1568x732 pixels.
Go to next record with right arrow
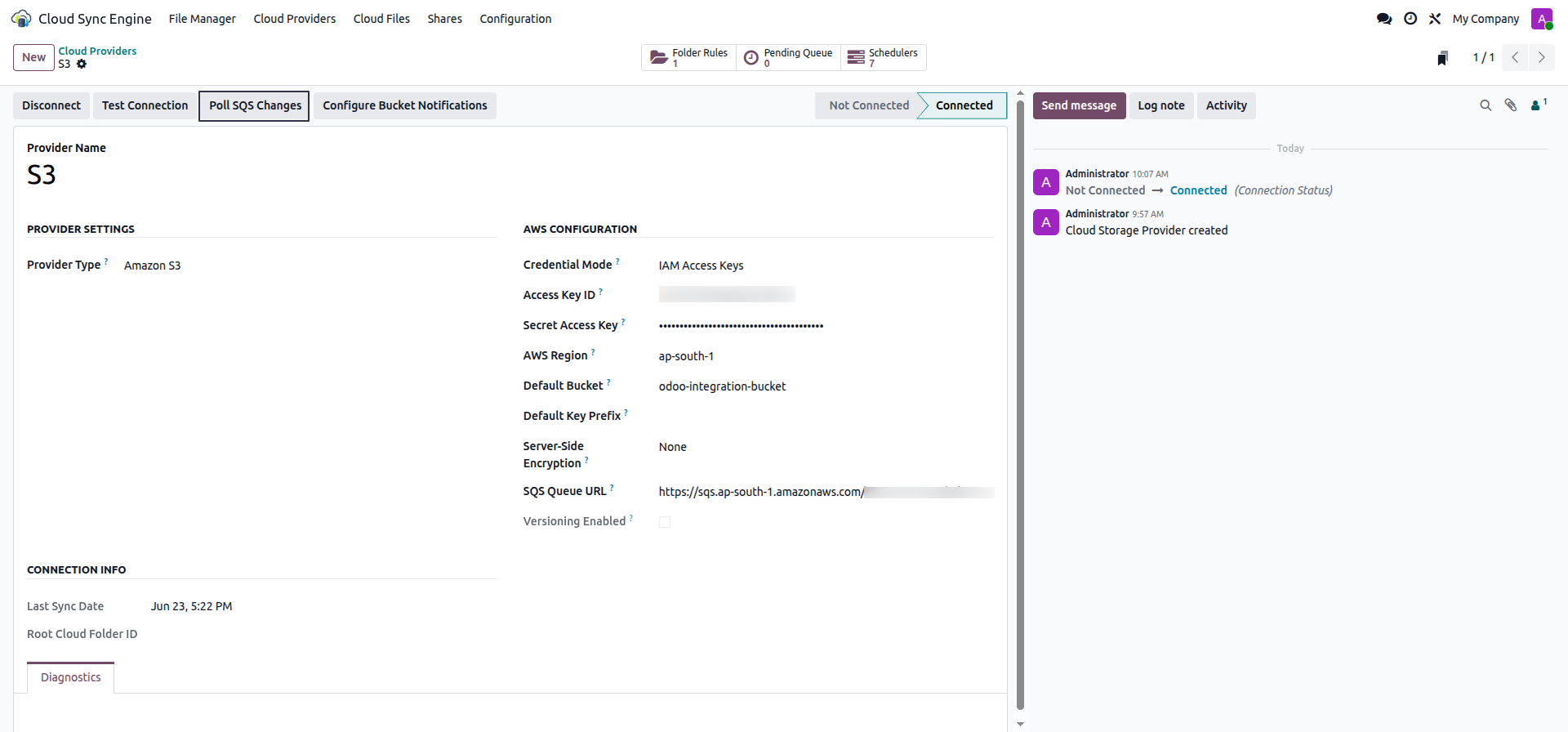pos(1542,57)
